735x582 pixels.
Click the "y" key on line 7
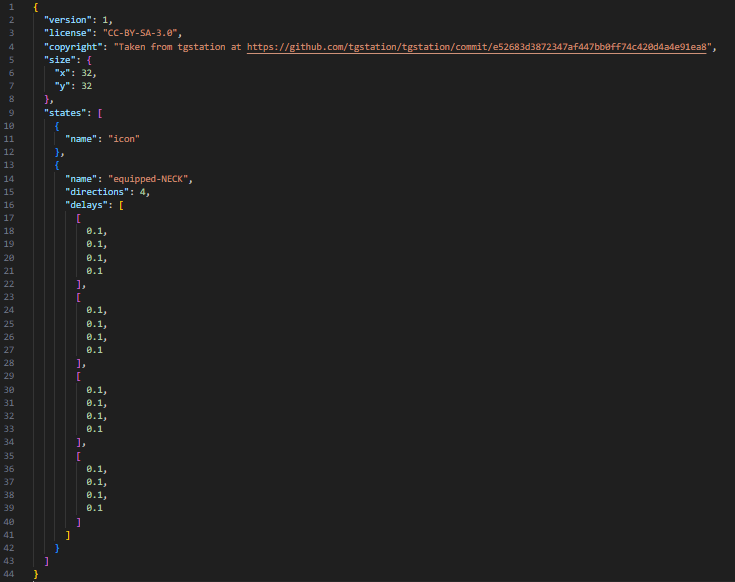62,86
